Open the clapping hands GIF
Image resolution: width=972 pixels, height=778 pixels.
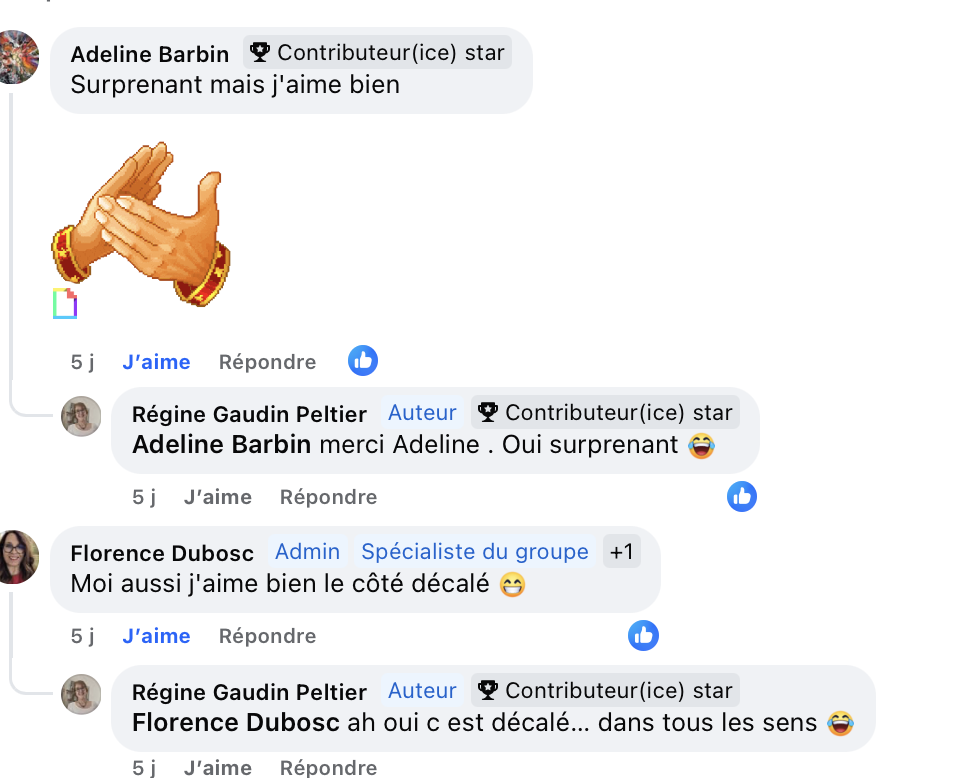pos(141,223)
